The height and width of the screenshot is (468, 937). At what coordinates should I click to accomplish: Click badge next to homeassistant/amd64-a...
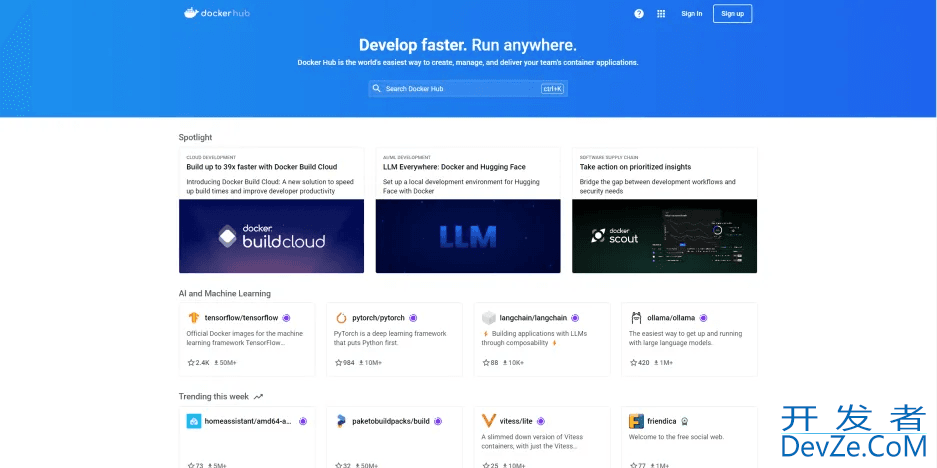[303, 421]
